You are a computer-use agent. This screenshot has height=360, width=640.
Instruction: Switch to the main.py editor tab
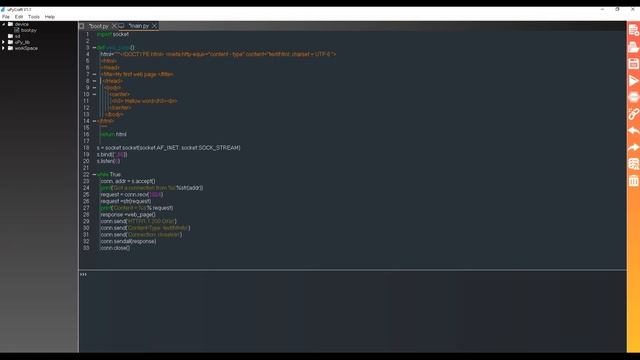coord(139,26)
